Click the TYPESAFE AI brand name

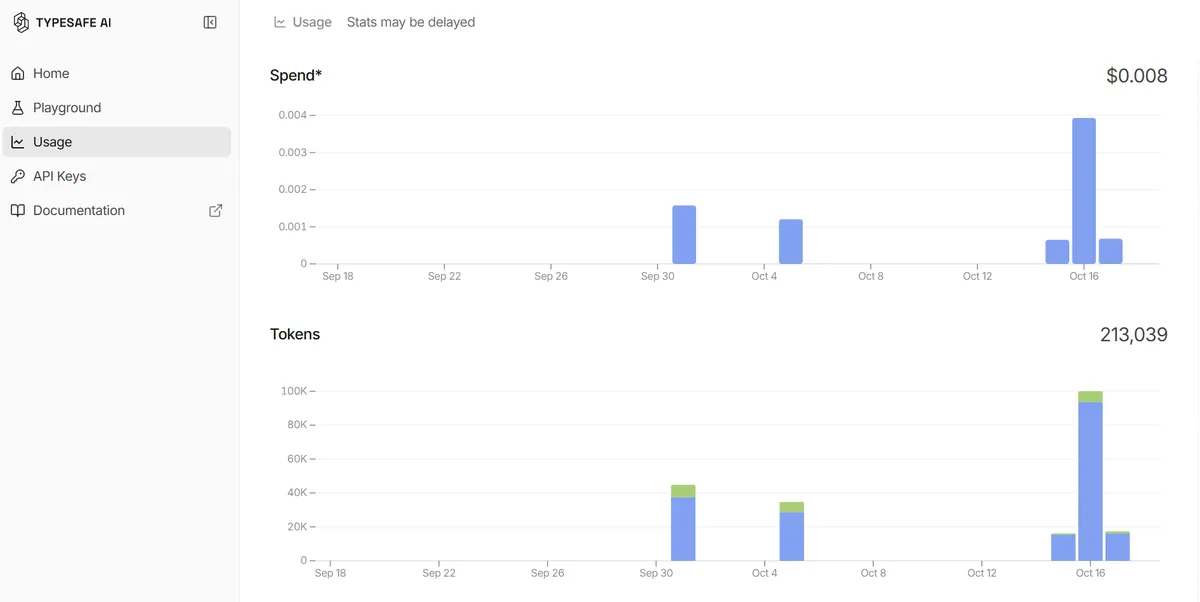[x=73, y=22]
